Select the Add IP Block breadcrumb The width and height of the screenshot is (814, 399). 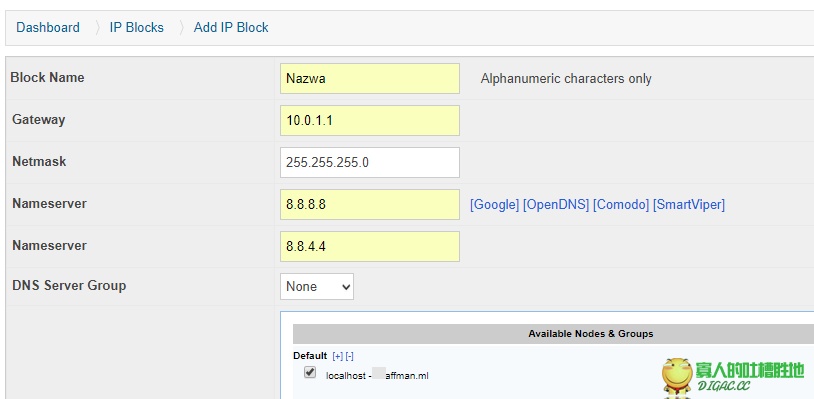(x=231, y=27)
